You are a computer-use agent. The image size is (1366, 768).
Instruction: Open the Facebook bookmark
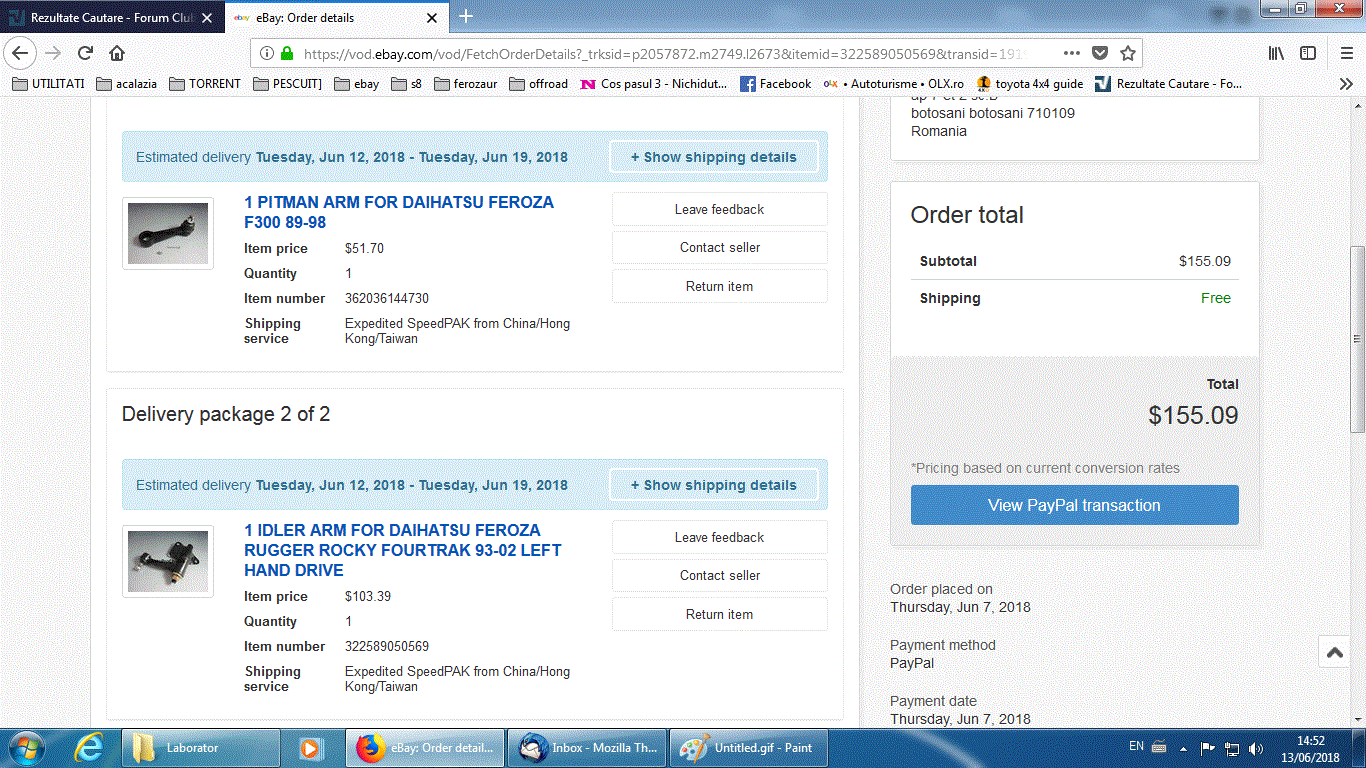tap(776, 84)
